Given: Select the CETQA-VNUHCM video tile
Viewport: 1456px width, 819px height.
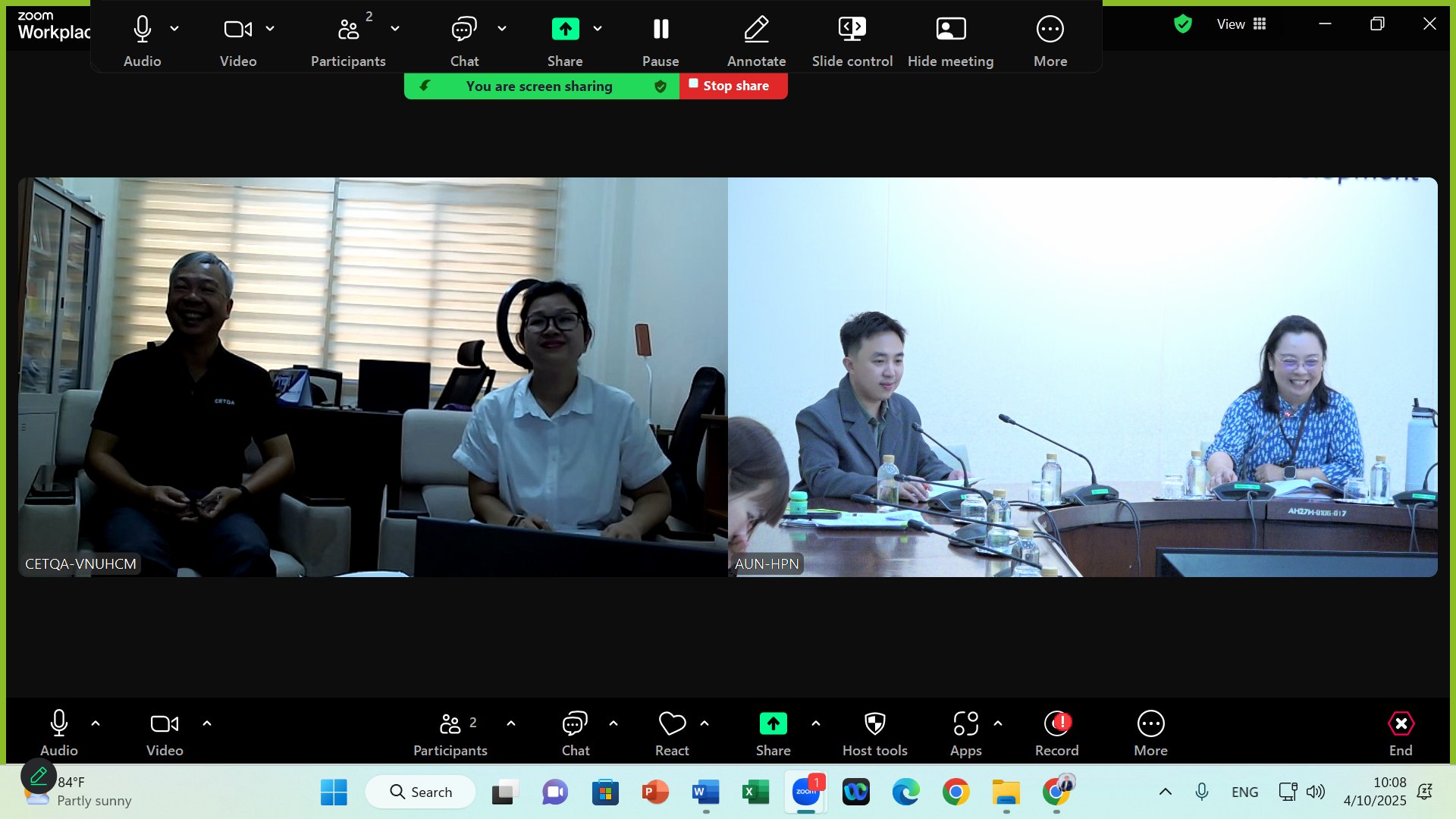Looking at the screenshot, I should pyautogui.click(x=373, y=377).
